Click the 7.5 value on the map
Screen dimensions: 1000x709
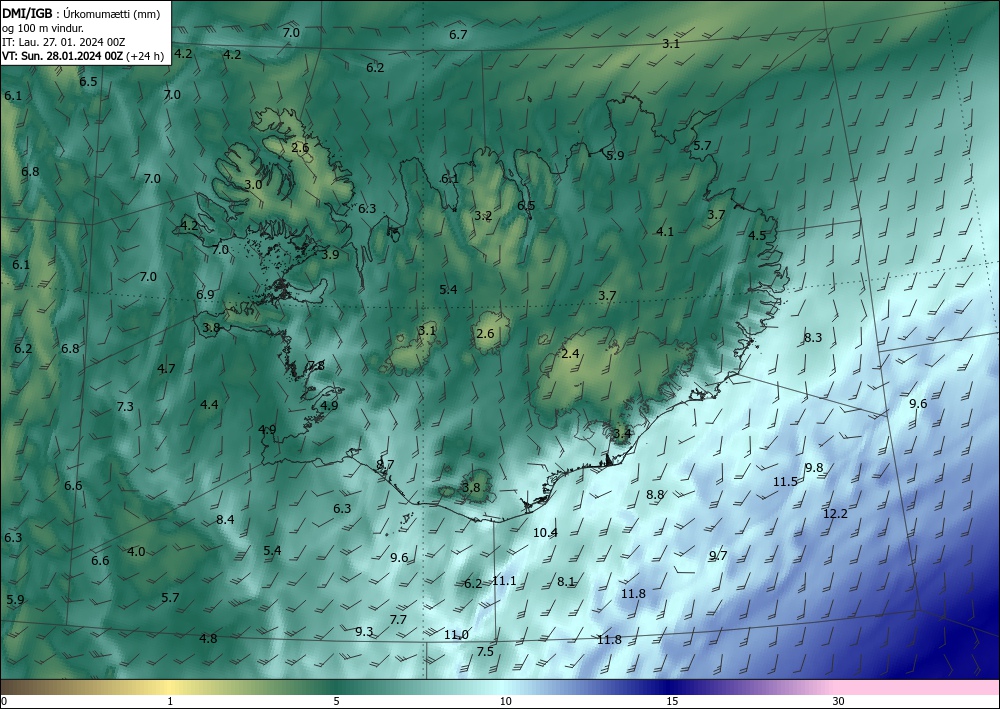tap(485, 652)
